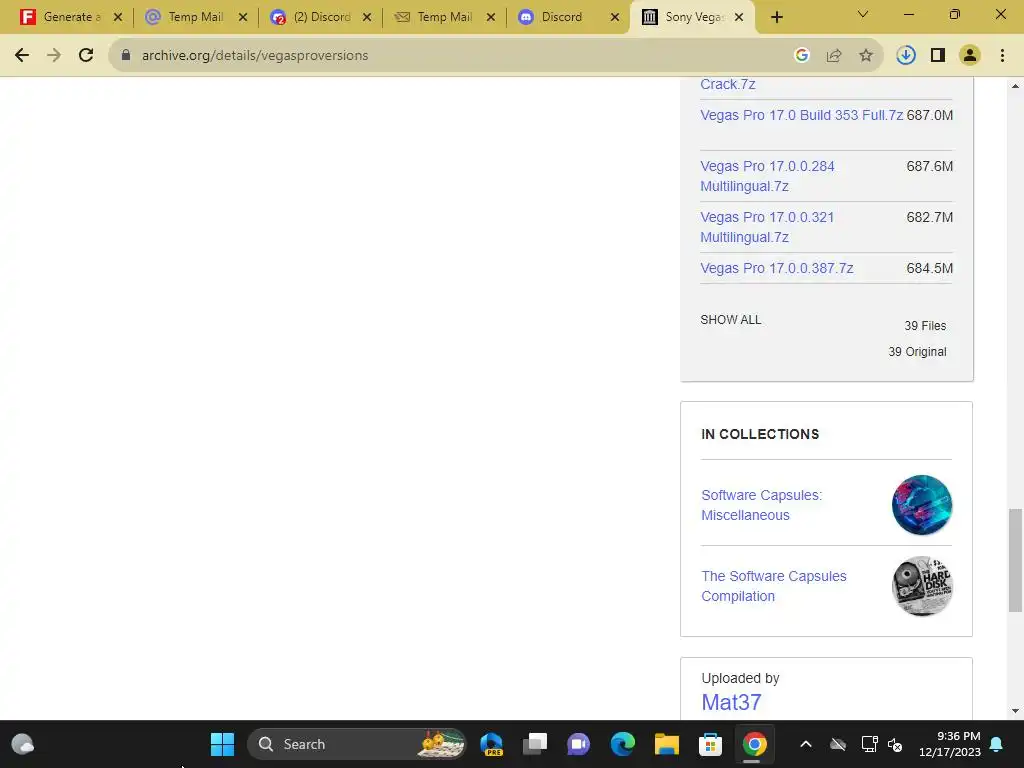Open network settings tray icon
This screenshot has height=768, width=1024.
click(869, 744)
